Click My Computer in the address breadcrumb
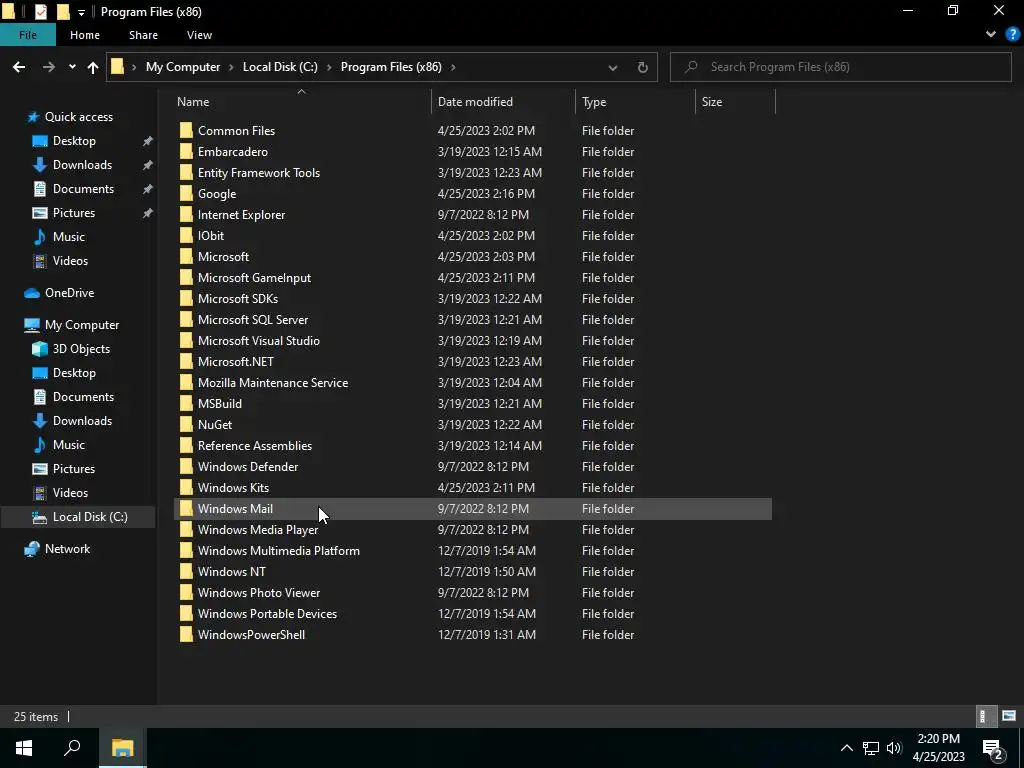 point(183,67)
